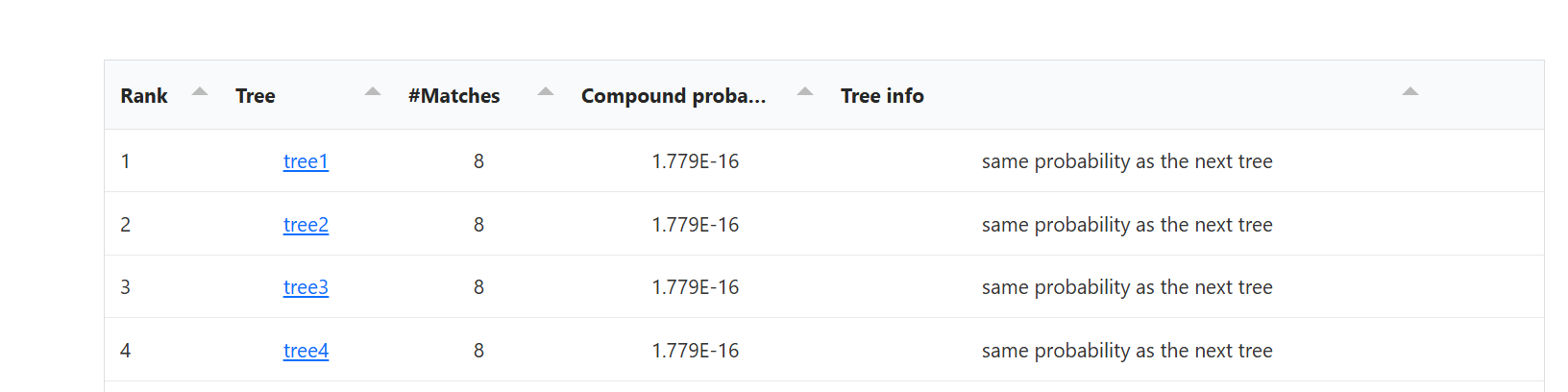Click sort arrow beside Compound probability
1568x392 pixels.
pyautogui.click(x=805, y=92)
